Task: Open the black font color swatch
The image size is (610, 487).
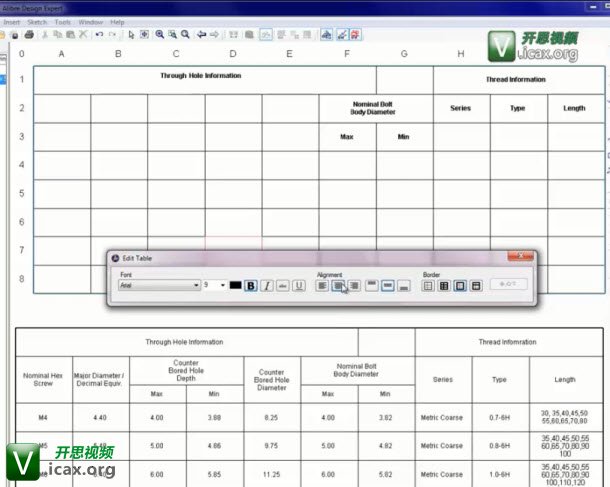Action: click(235, 286)
